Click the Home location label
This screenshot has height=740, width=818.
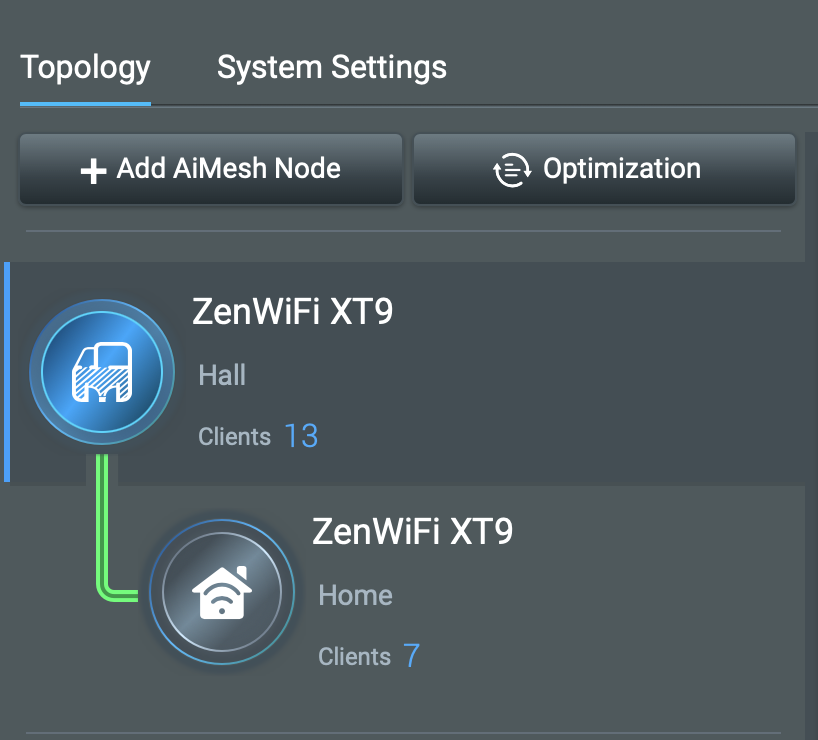(x=355, y=595)
